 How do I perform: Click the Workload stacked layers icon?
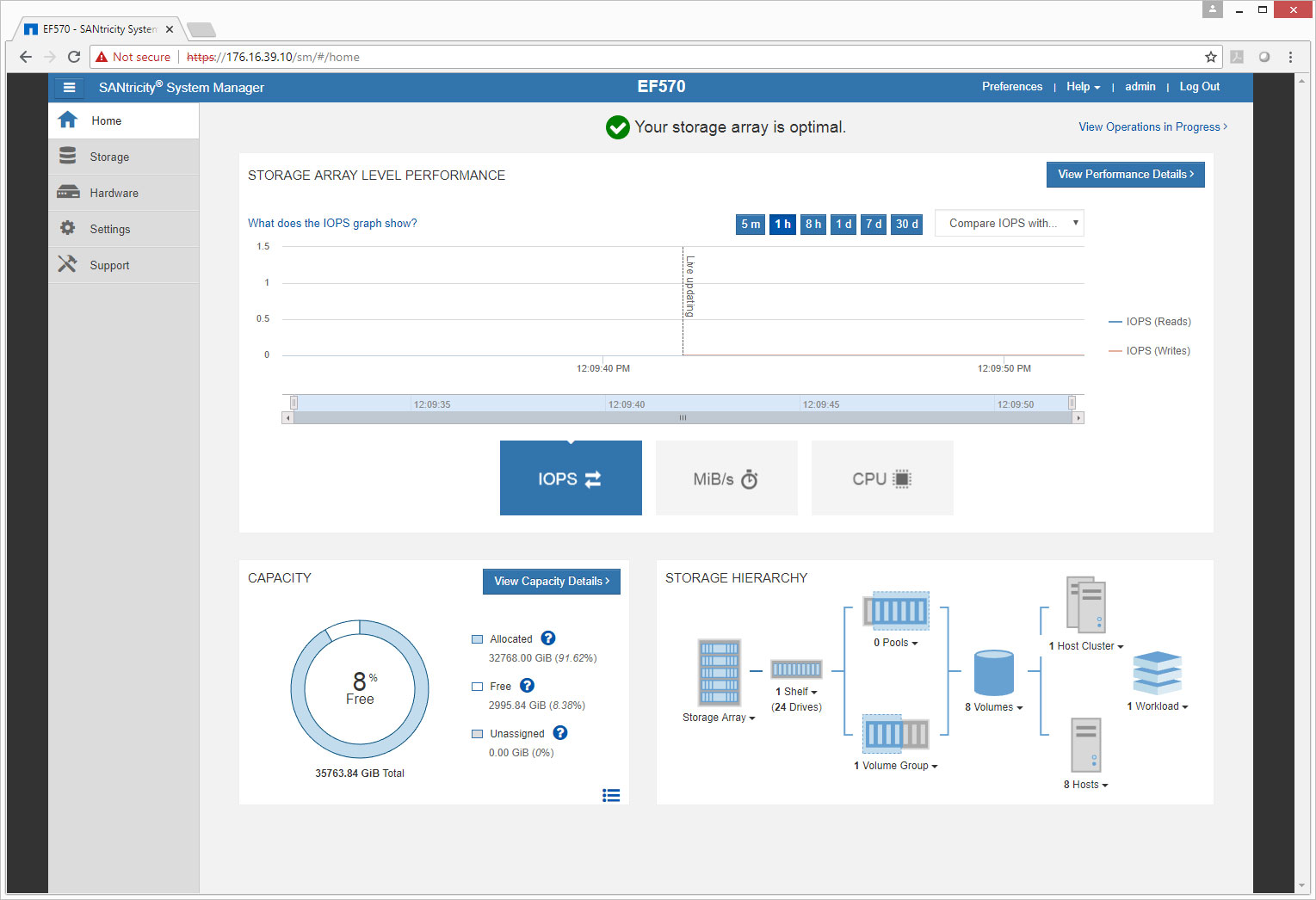coord(1157,673)
